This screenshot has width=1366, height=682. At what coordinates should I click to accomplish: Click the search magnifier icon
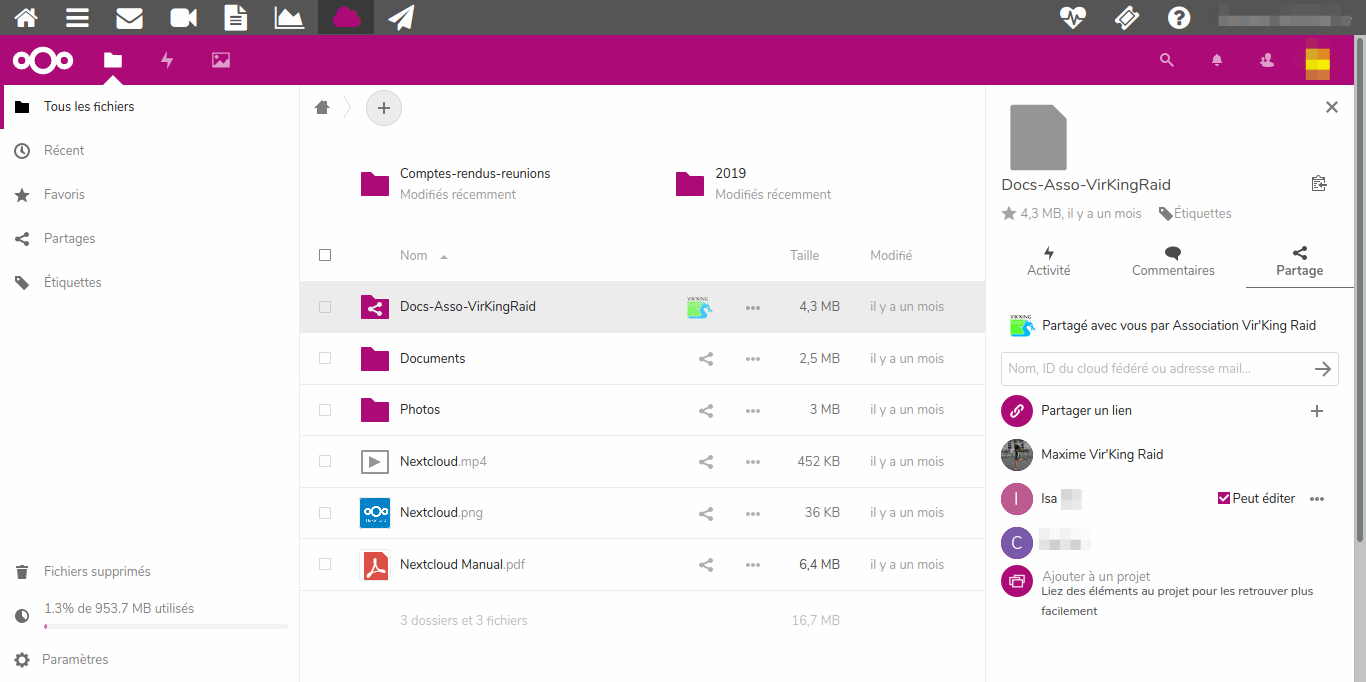[x=1166, y=60]
